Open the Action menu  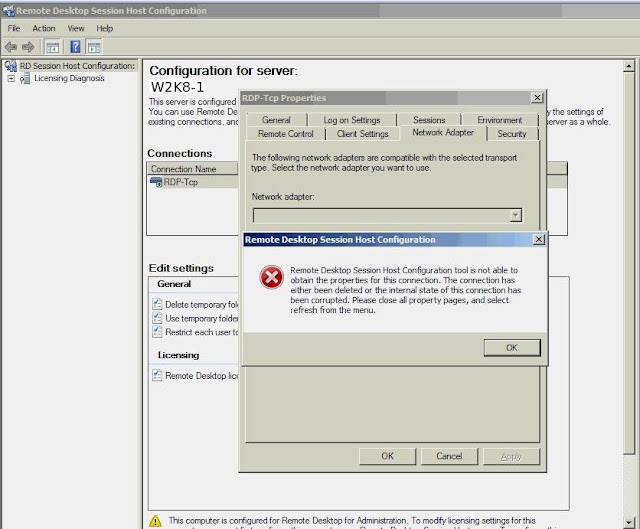[44, 28]
